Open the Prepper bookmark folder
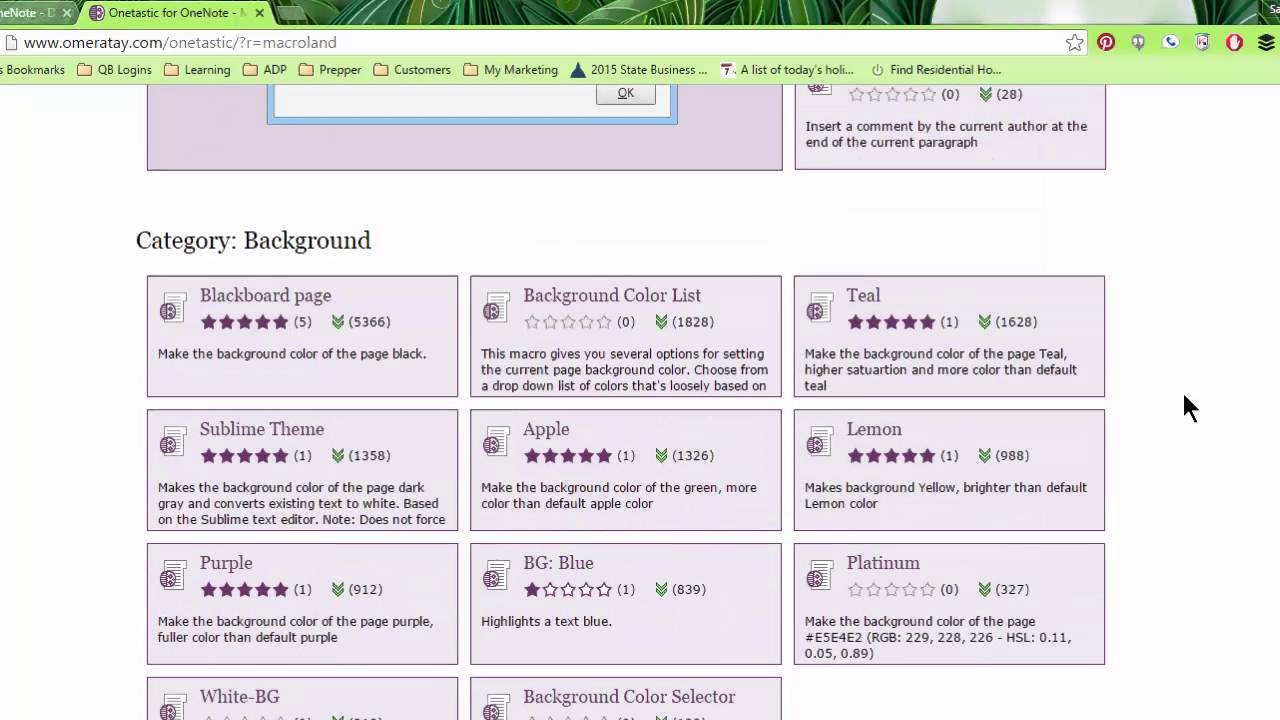This screenshot has height=720, width=1280. tap(330, 70)
